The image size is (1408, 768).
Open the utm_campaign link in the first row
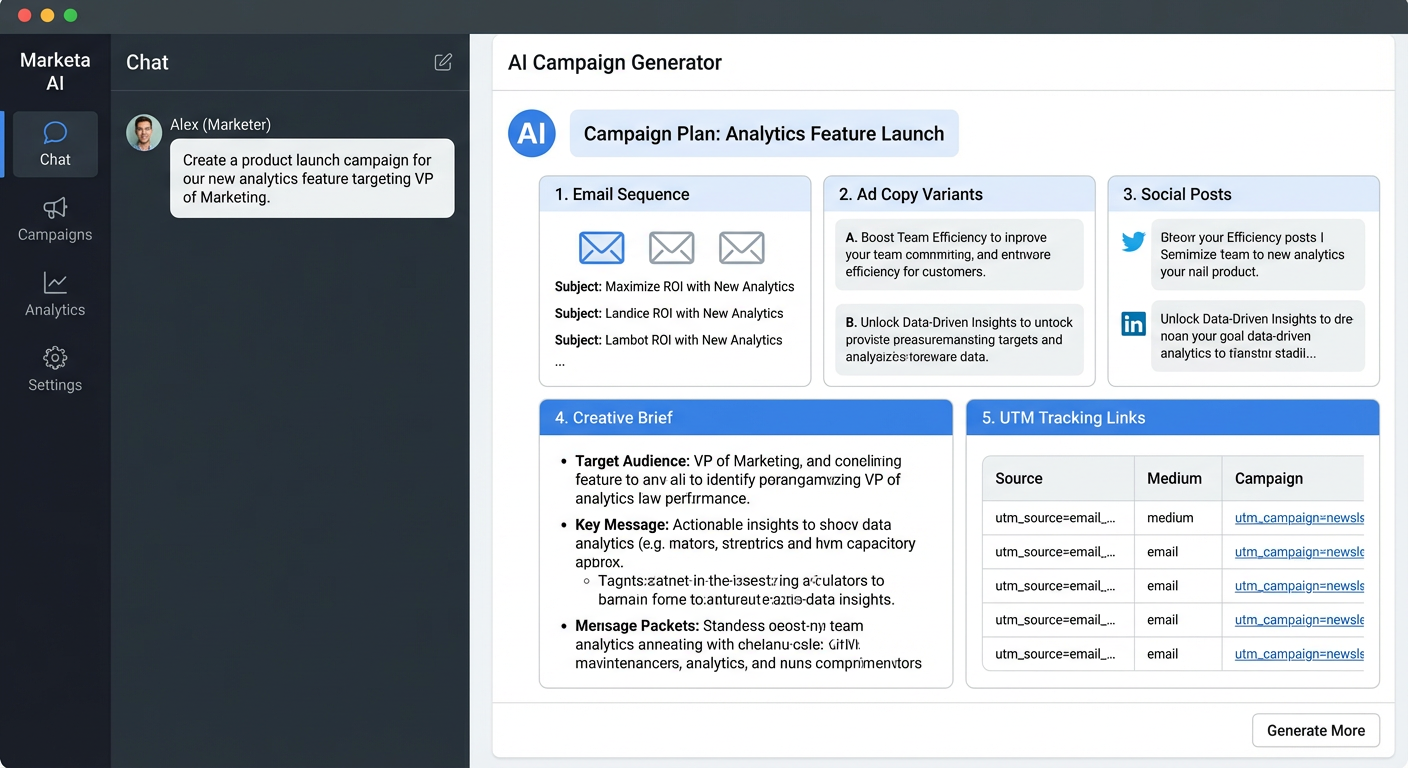pos(1298,518)
